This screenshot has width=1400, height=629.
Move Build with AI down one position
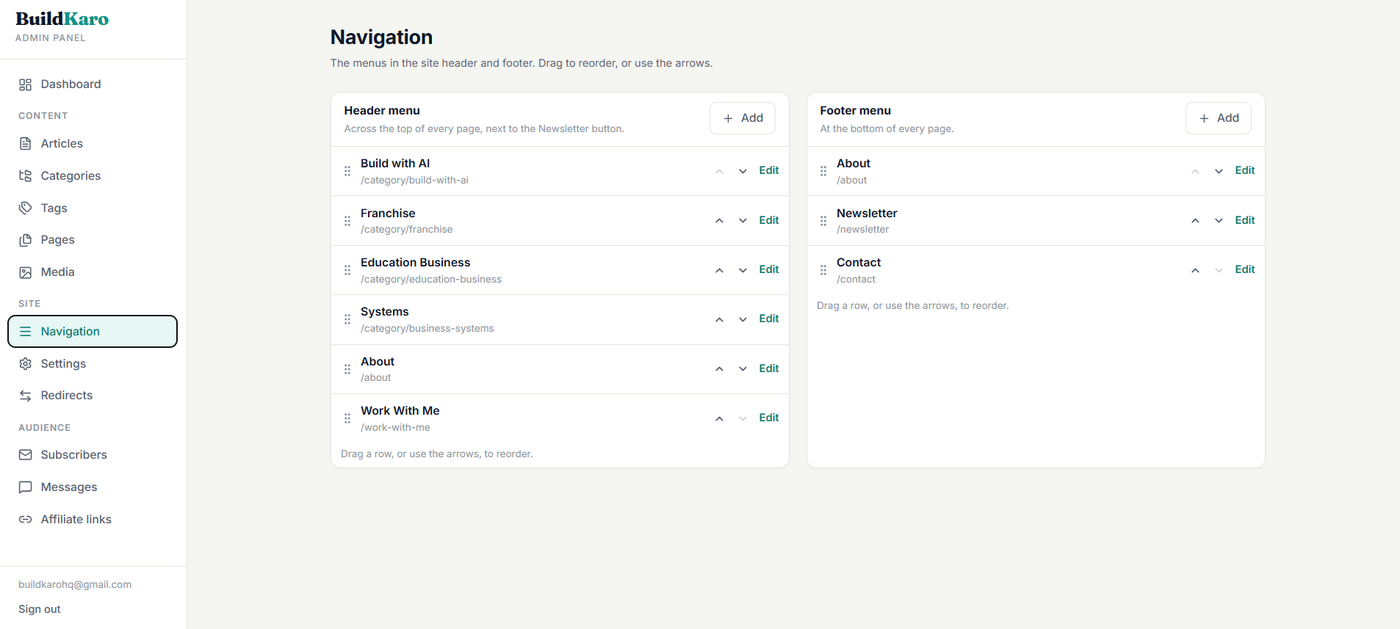[x=743, y=171]
